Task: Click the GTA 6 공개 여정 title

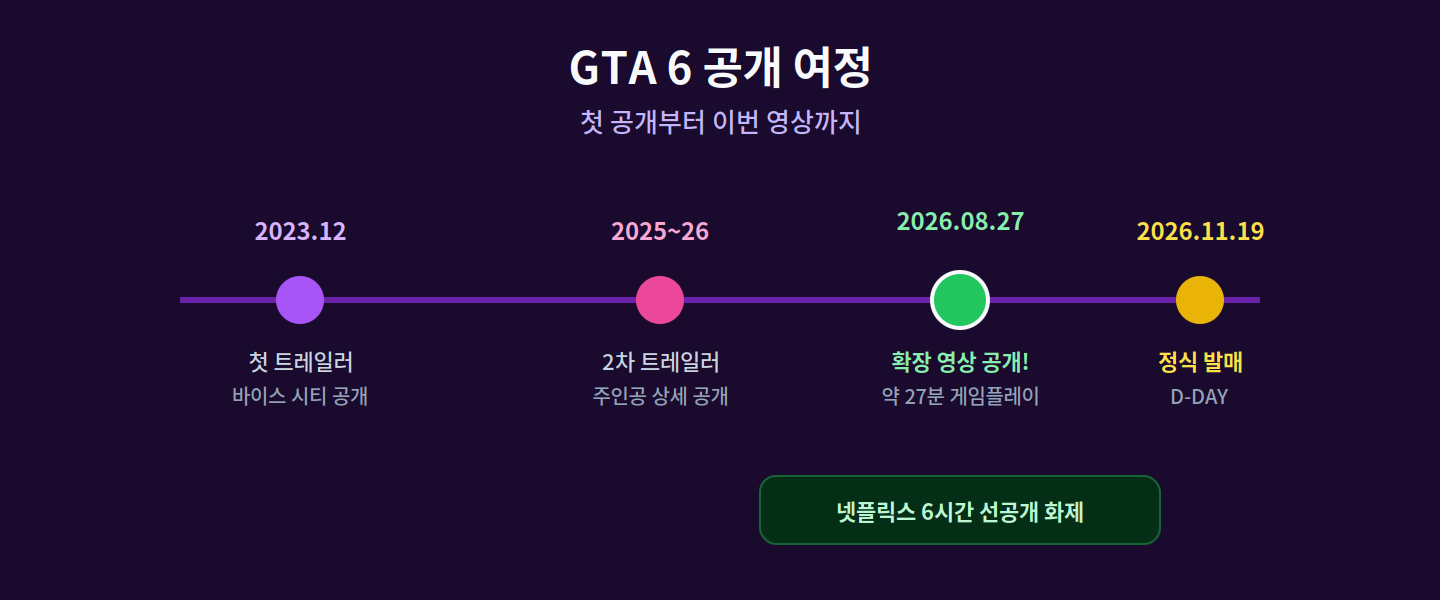Action: pos(720,68)
